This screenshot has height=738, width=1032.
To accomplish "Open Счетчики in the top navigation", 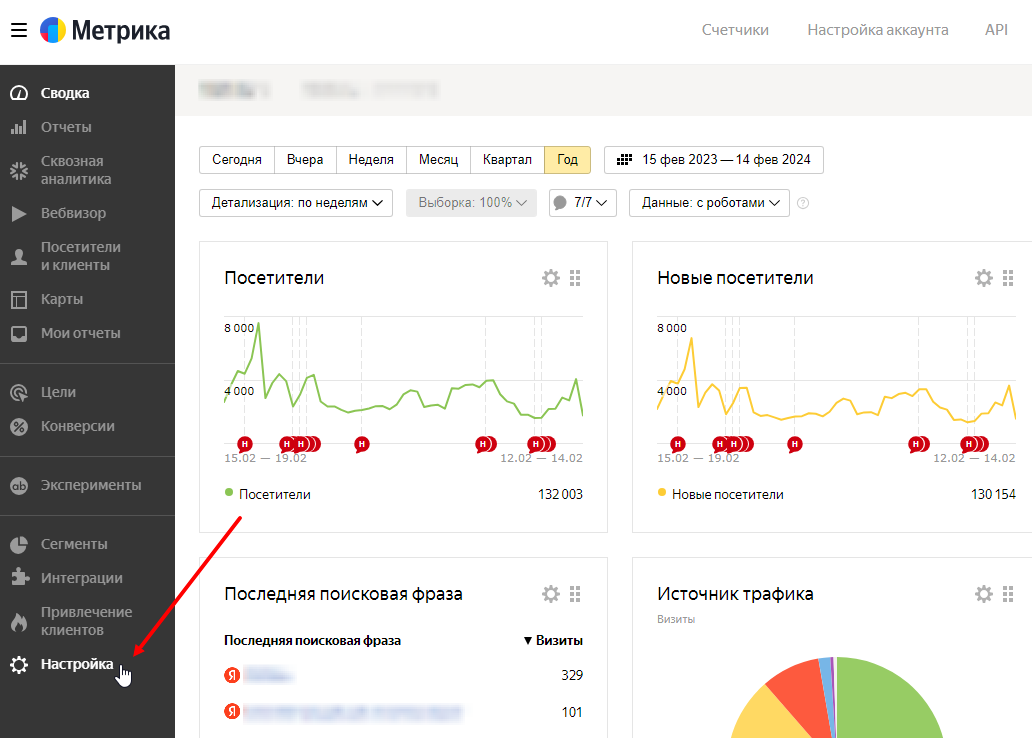I will [x=735, y=30].
